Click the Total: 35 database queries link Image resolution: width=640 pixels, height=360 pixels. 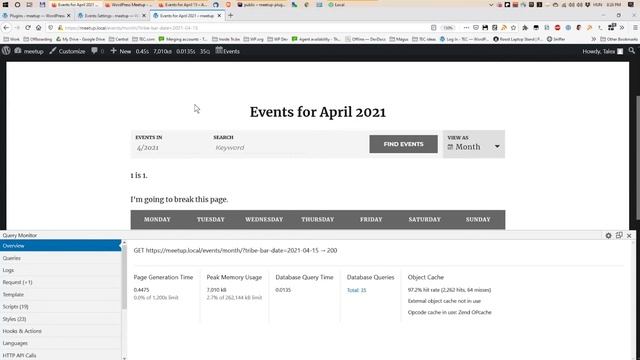point(356,290)
